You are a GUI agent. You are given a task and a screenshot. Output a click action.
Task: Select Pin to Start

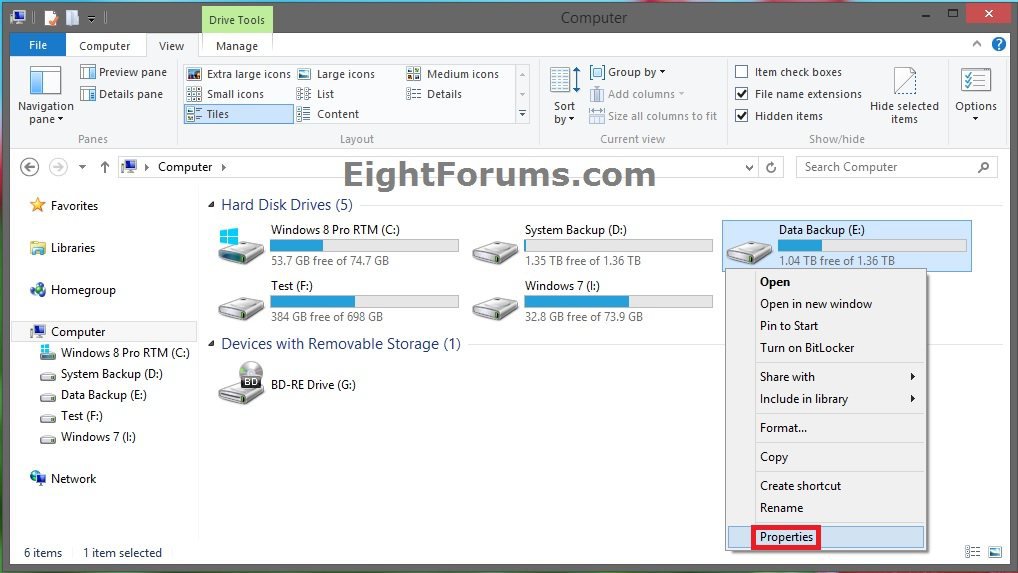click(x=826, y=326)
